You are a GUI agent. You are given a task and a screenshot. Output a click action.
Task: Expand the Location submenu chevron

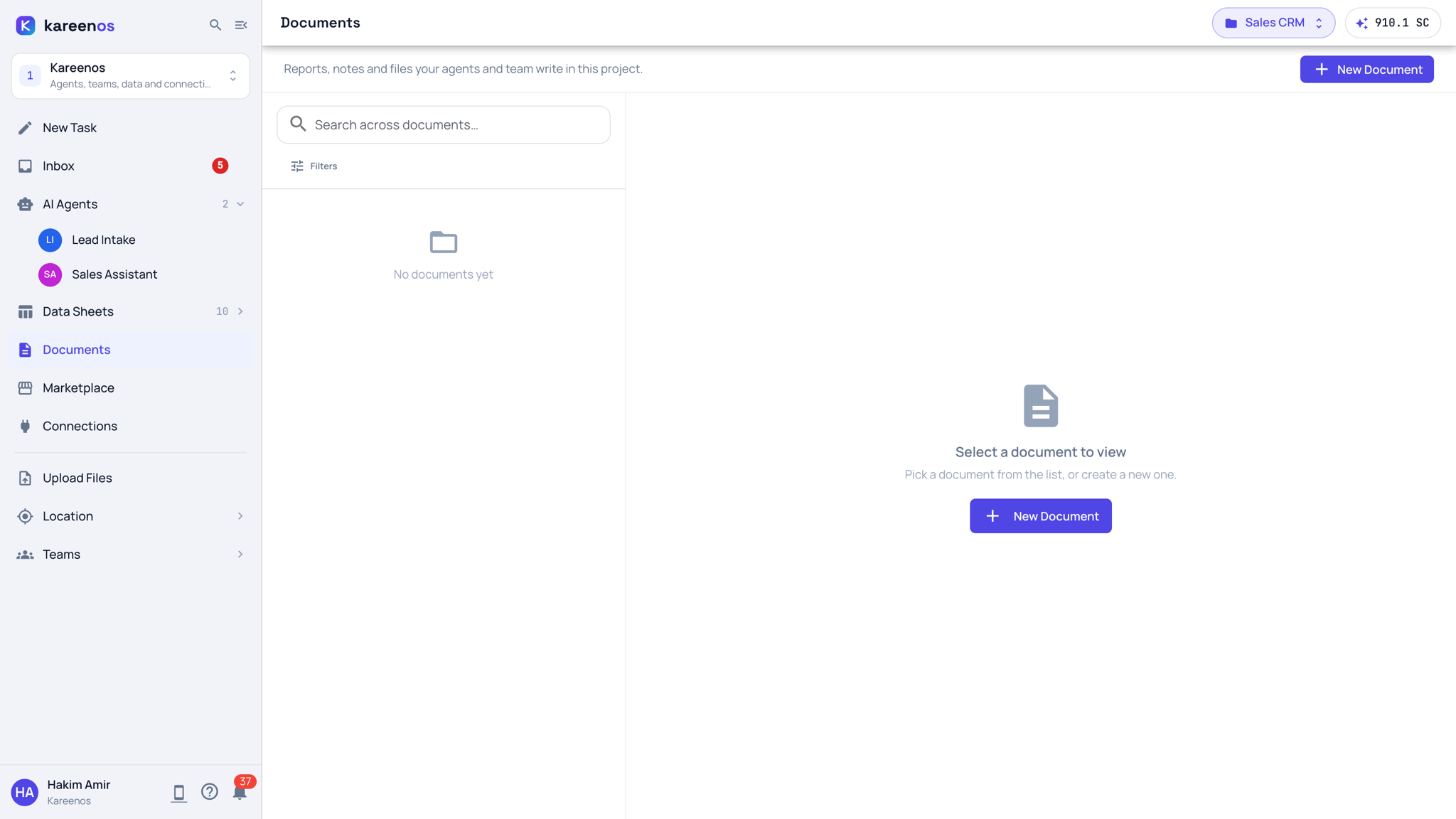coord(240,516)
